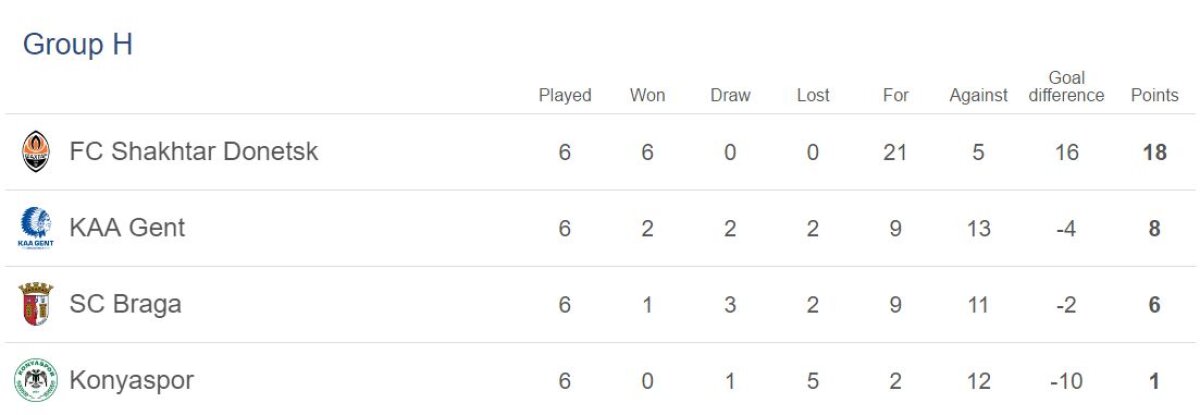This screenshot has width=1200, height=415.
Task: Click the SC Braga club crest
Action: (x=35, y=304)
